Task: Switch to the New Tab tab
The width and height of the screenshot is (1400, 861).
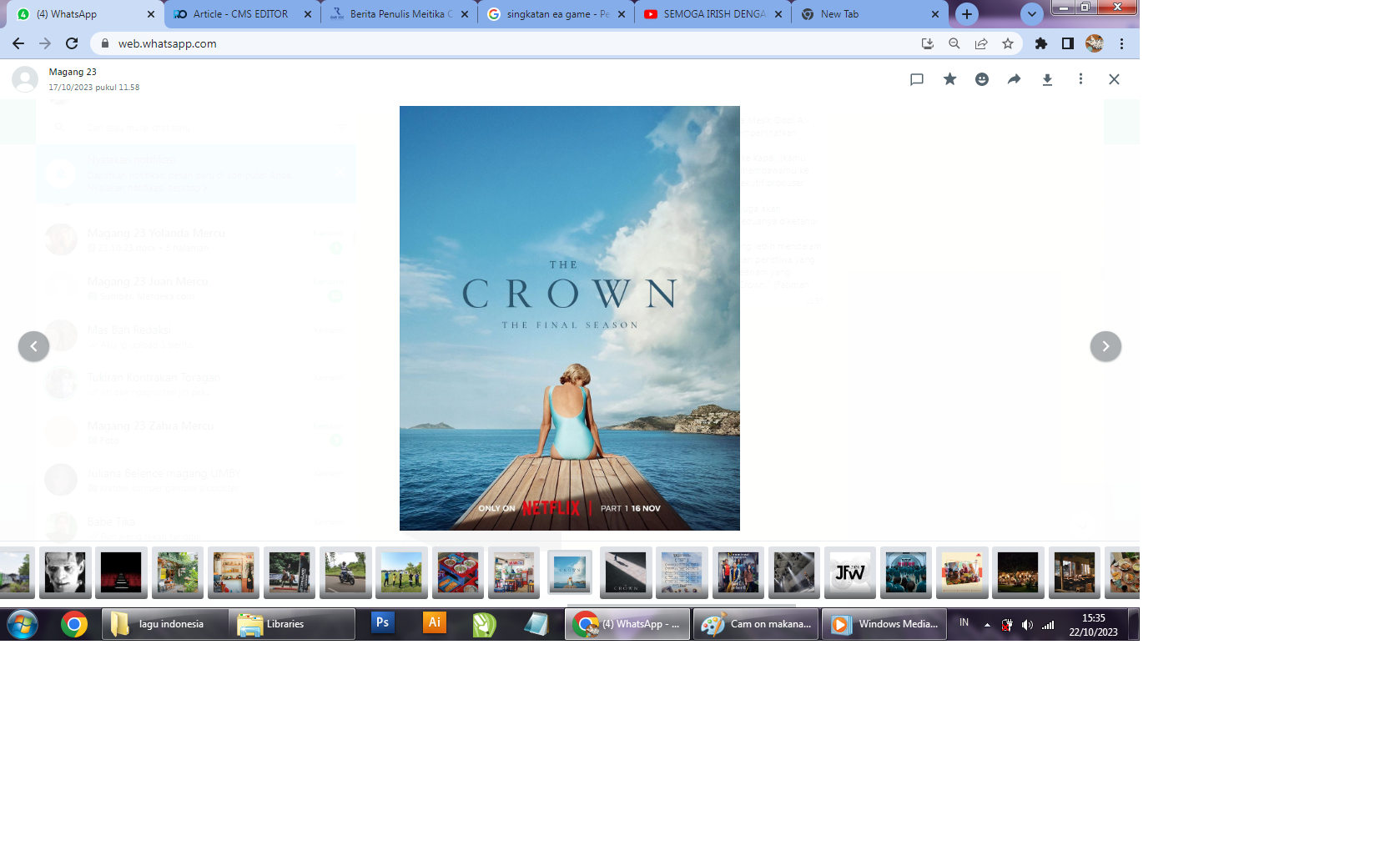Action: click(869, 14)
